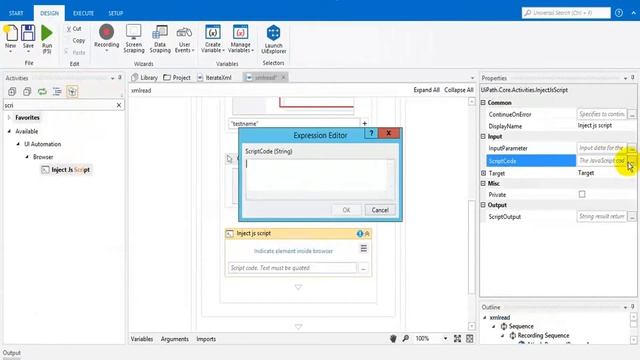Viewport: 640px width, 360px height.
Task: Click green refresh icon in Activities panel
Action: [42, 91]
